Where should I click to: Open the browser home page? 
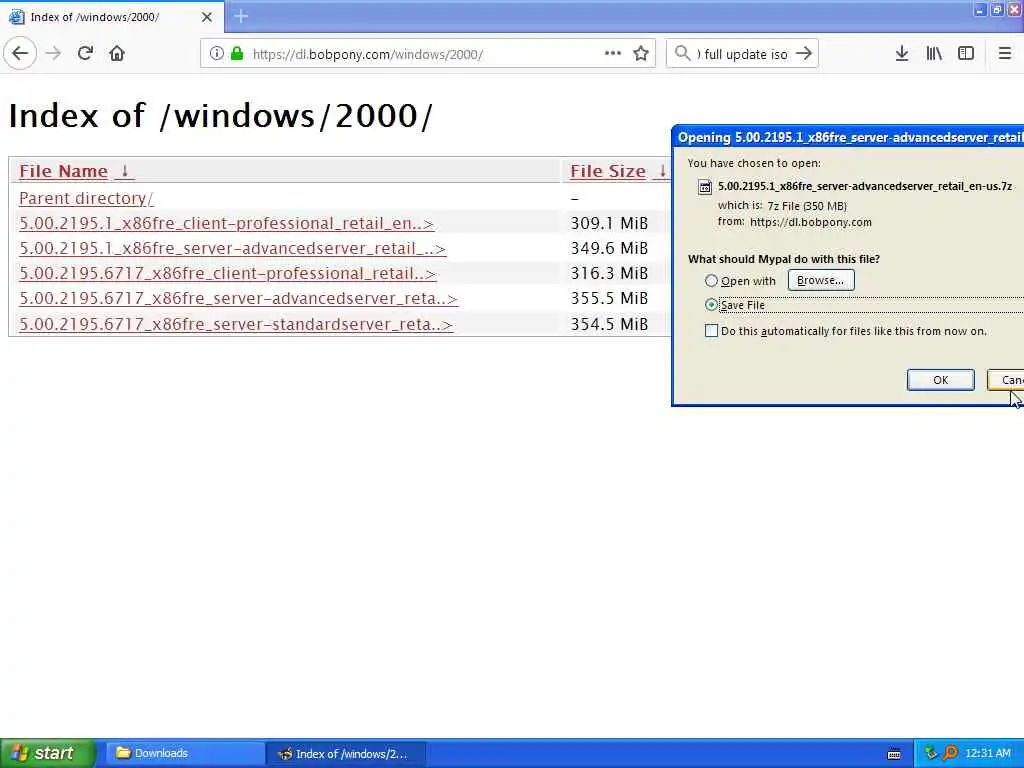117,54
